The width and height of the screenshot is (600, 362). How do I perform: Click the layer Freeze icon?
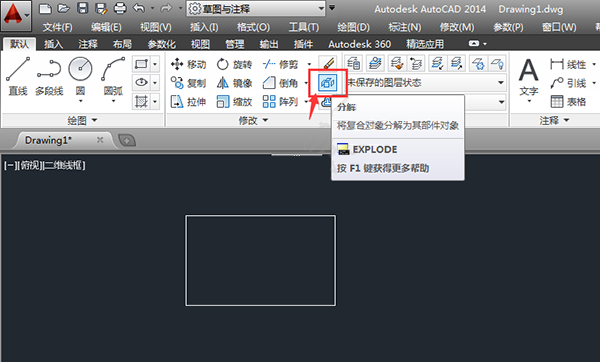click(x=478, y=64)
